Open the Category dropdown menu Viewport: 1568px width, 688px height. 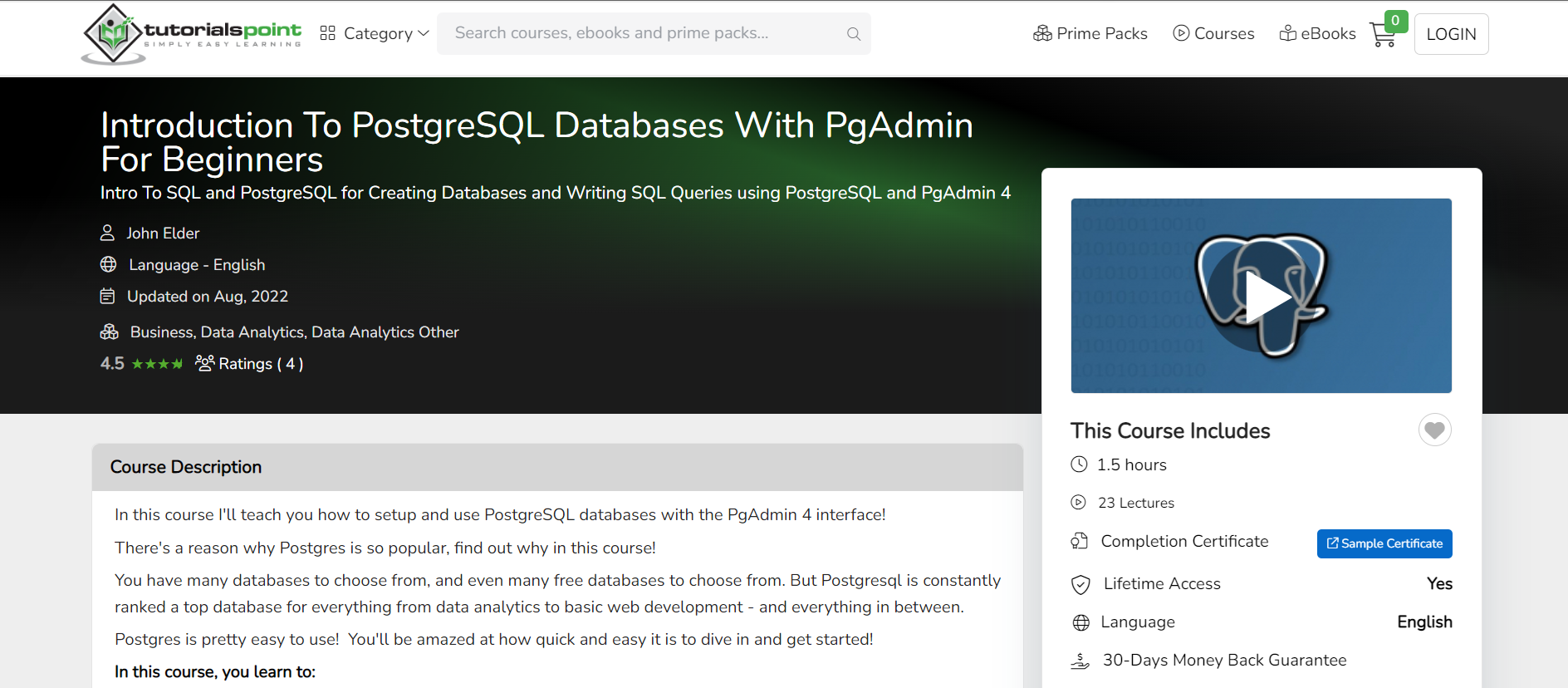[x=375, y=33]
